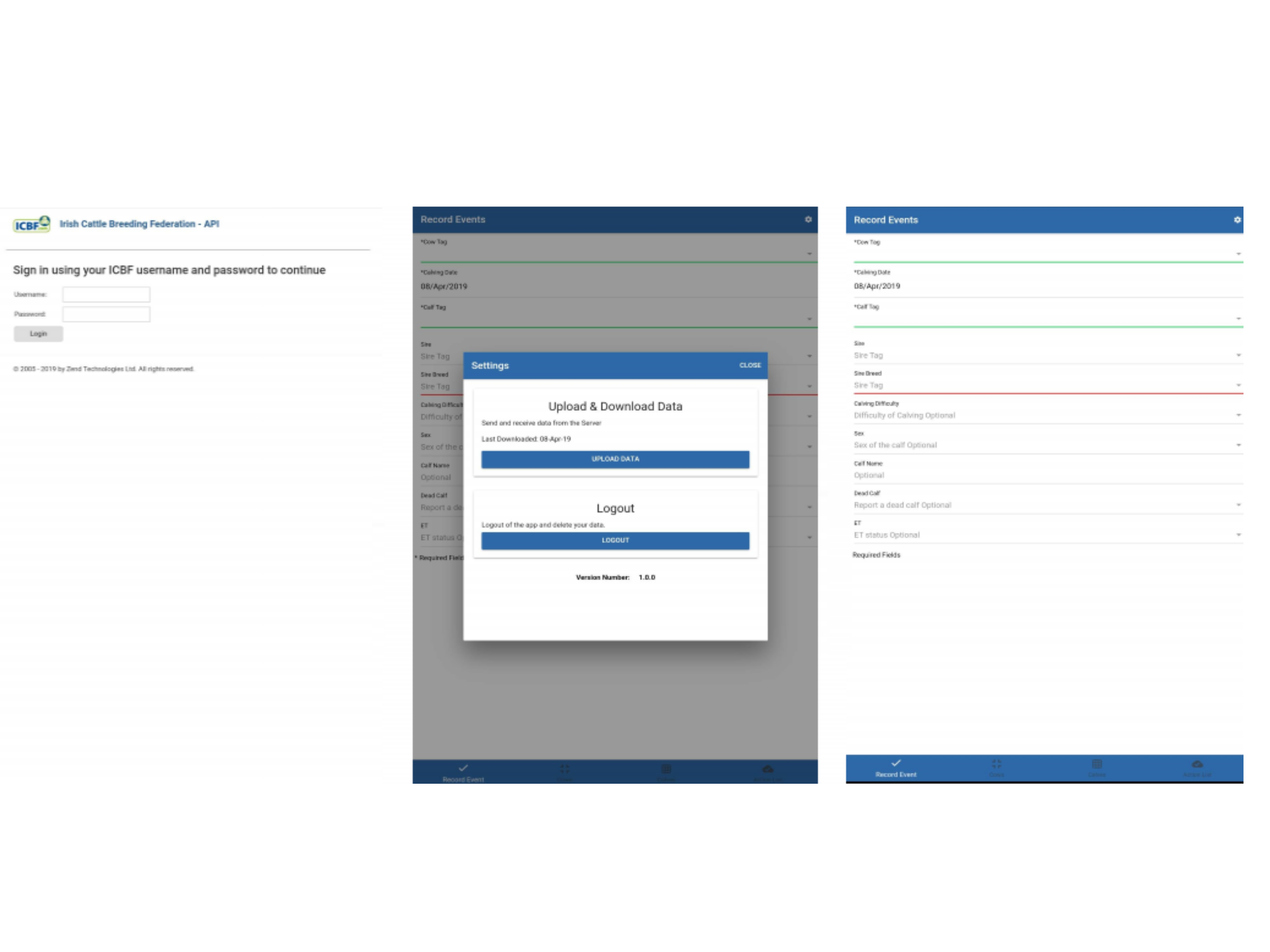Select Record Event tab label in right screen
This screenshot has height=952, width=1270.
(x=896, y=774)
